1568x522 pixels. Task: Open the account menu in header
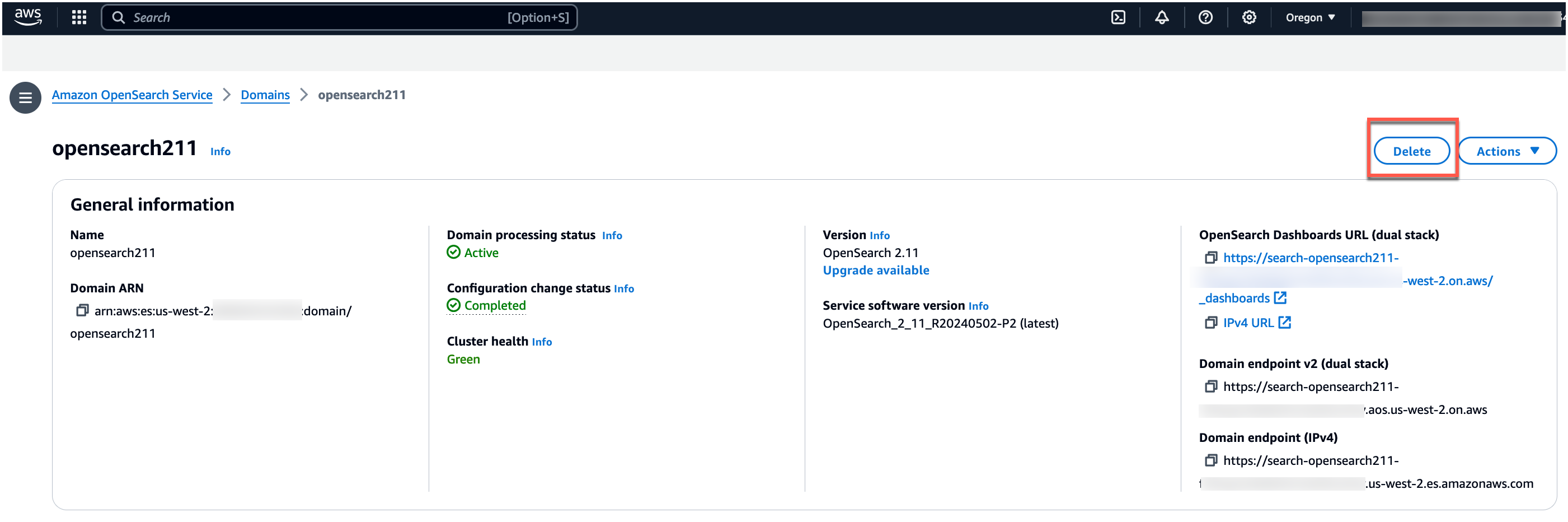(1461, 18)
